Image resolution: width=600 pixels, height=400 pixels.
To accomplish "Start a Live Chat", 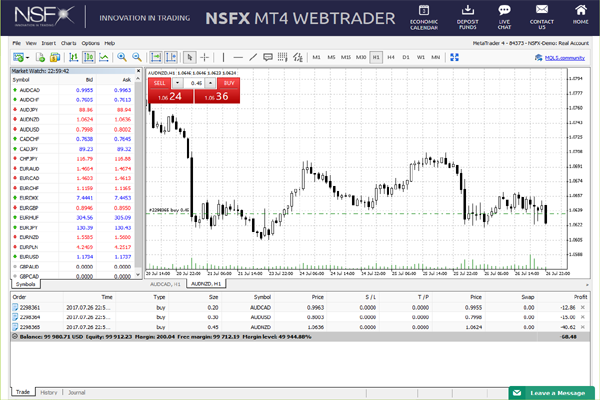I will [504, 17].
